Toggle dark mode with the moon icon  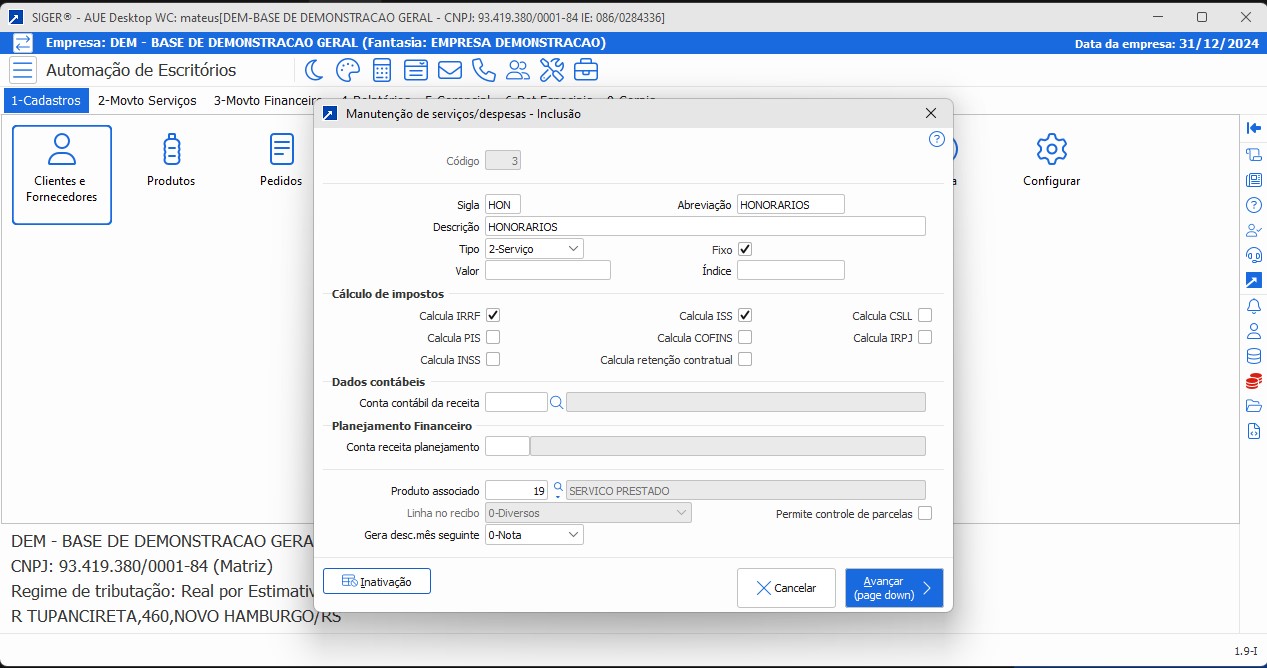314,70
